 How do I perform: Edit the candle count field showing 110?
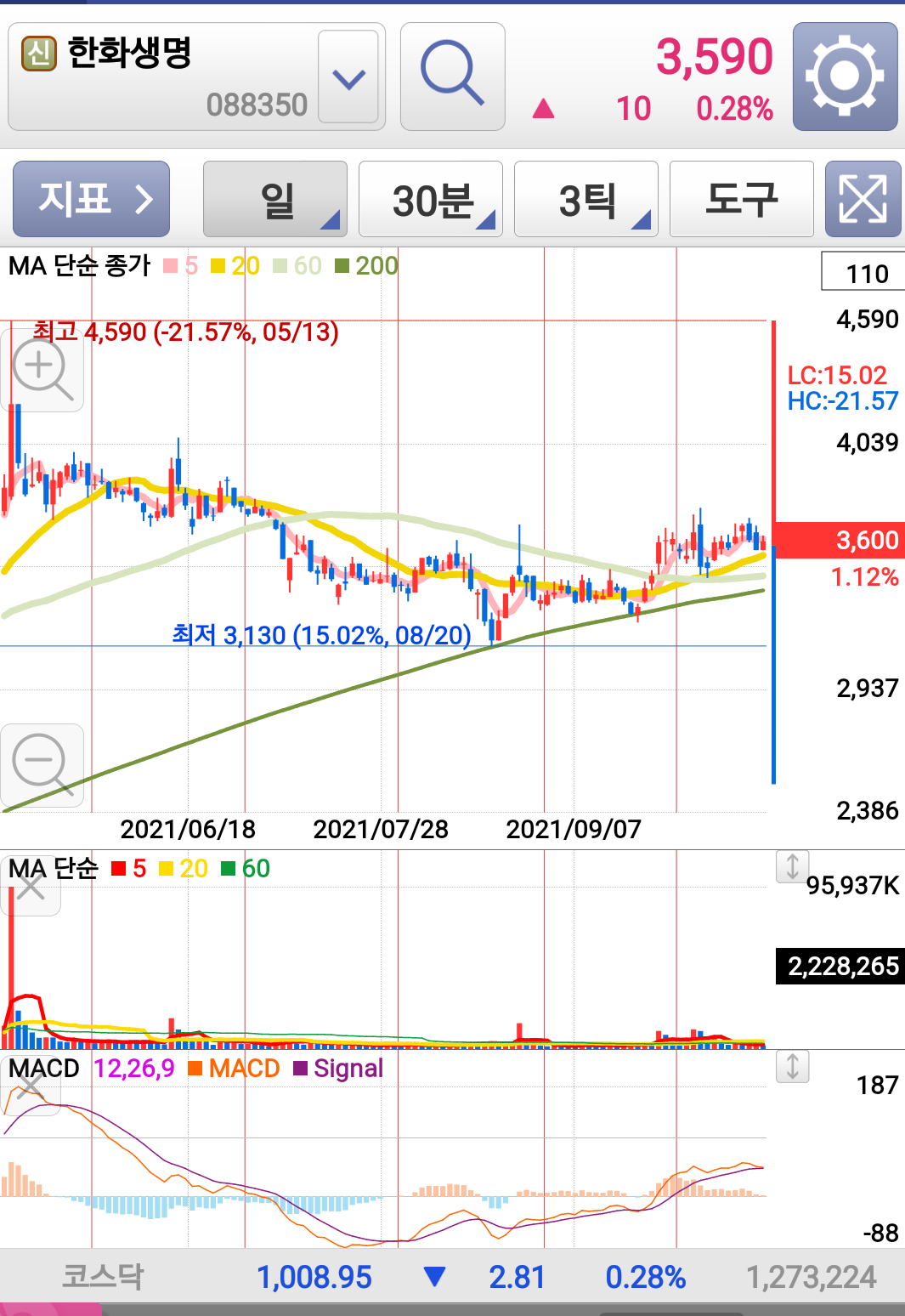(863, 272)
